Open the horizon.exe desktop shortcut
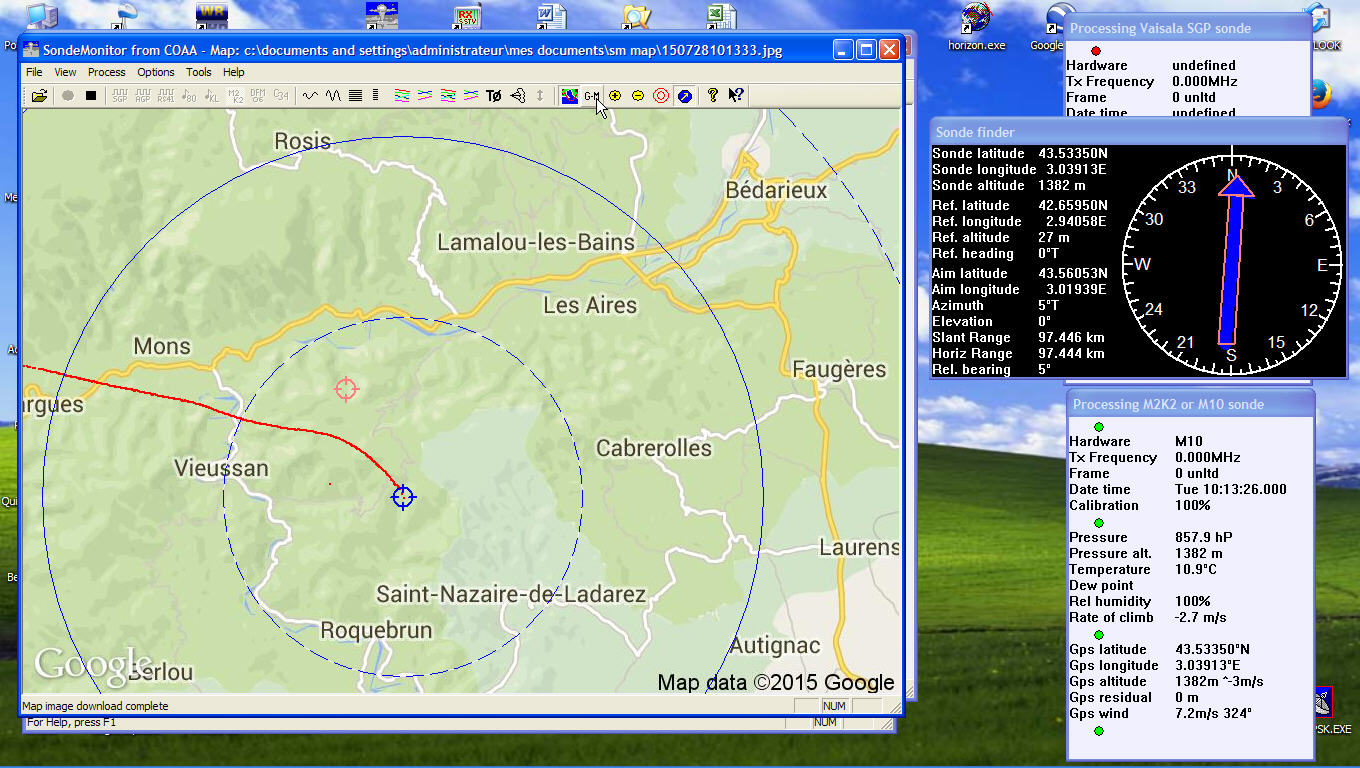Image resolution: width=1360 pixels, height=768 pixels. pyautogui.click(x=977, y=27)
